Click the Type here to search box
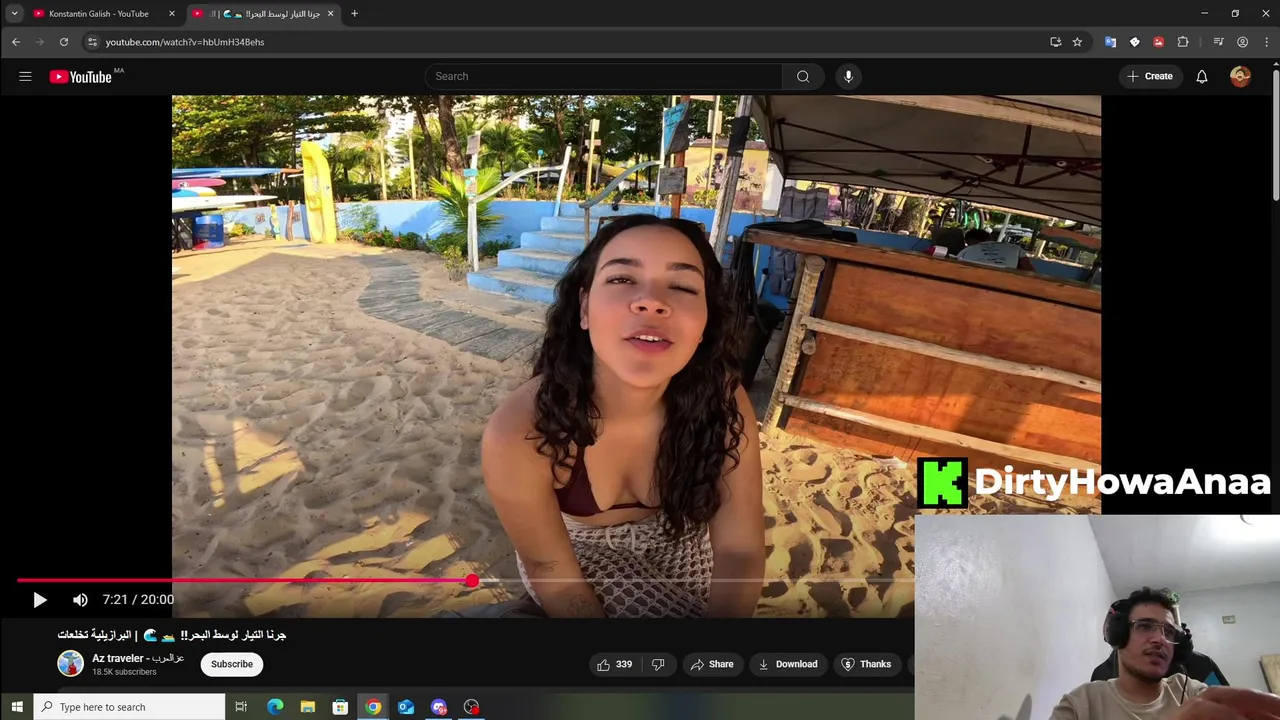Screen dimensions: 1280x720 coord(129,707)
